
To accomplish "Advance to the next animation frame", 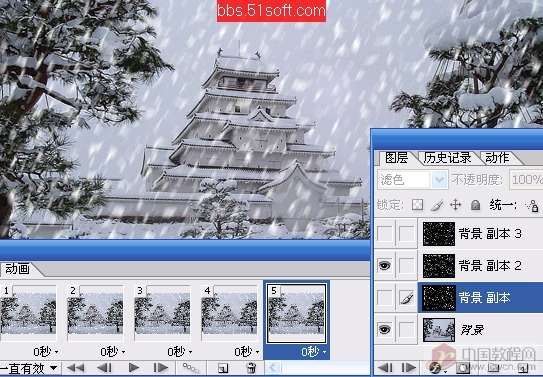I will (160, 368).
